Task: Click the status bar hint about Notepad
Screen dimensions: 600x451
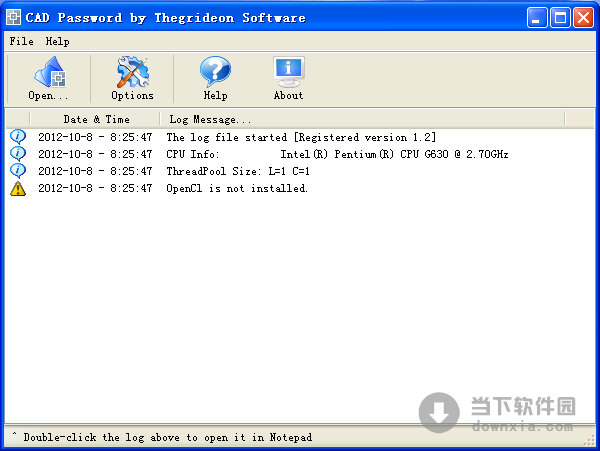Action: coord(168,437)
